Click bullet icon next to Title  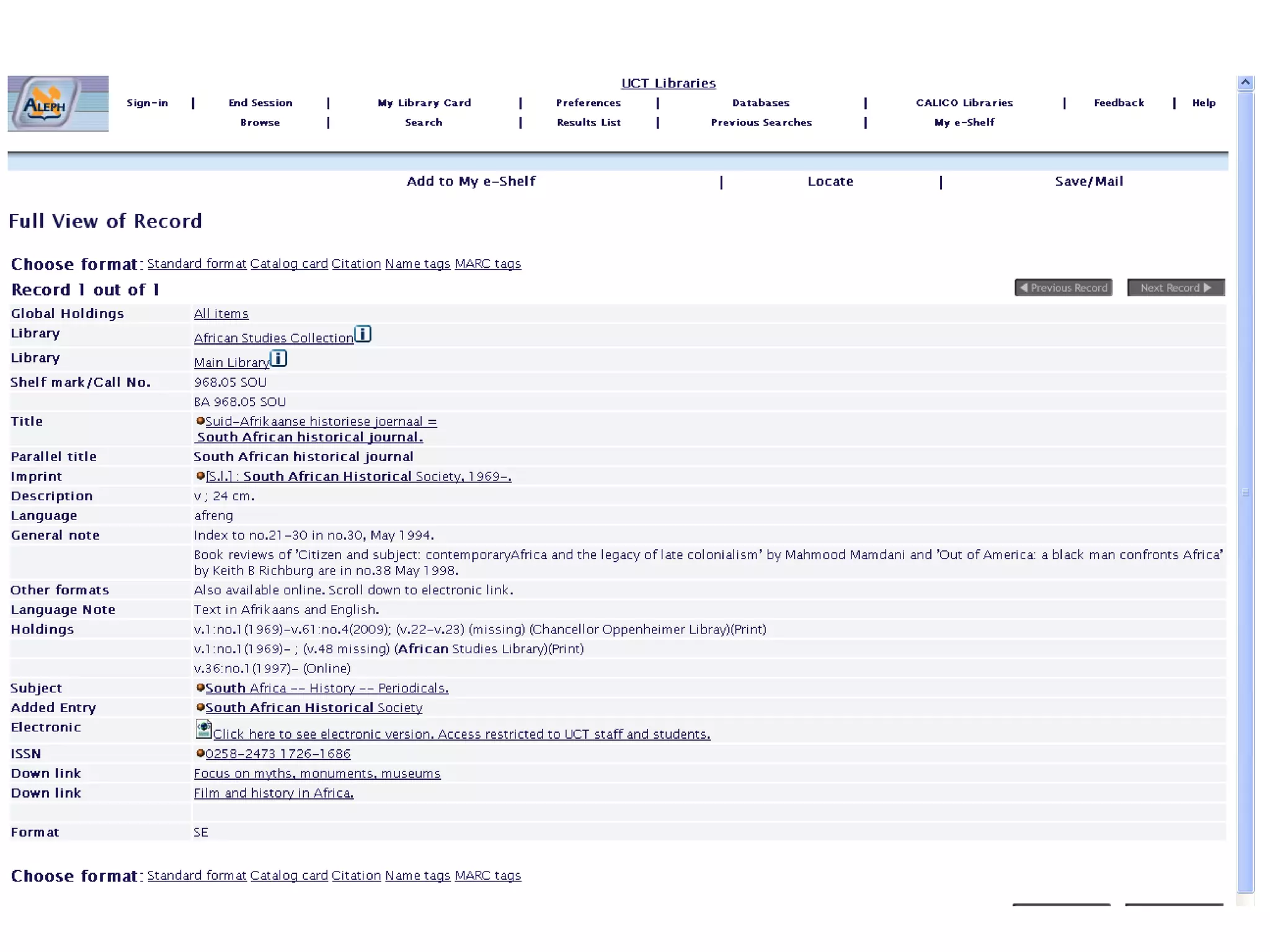pos(200,421)
